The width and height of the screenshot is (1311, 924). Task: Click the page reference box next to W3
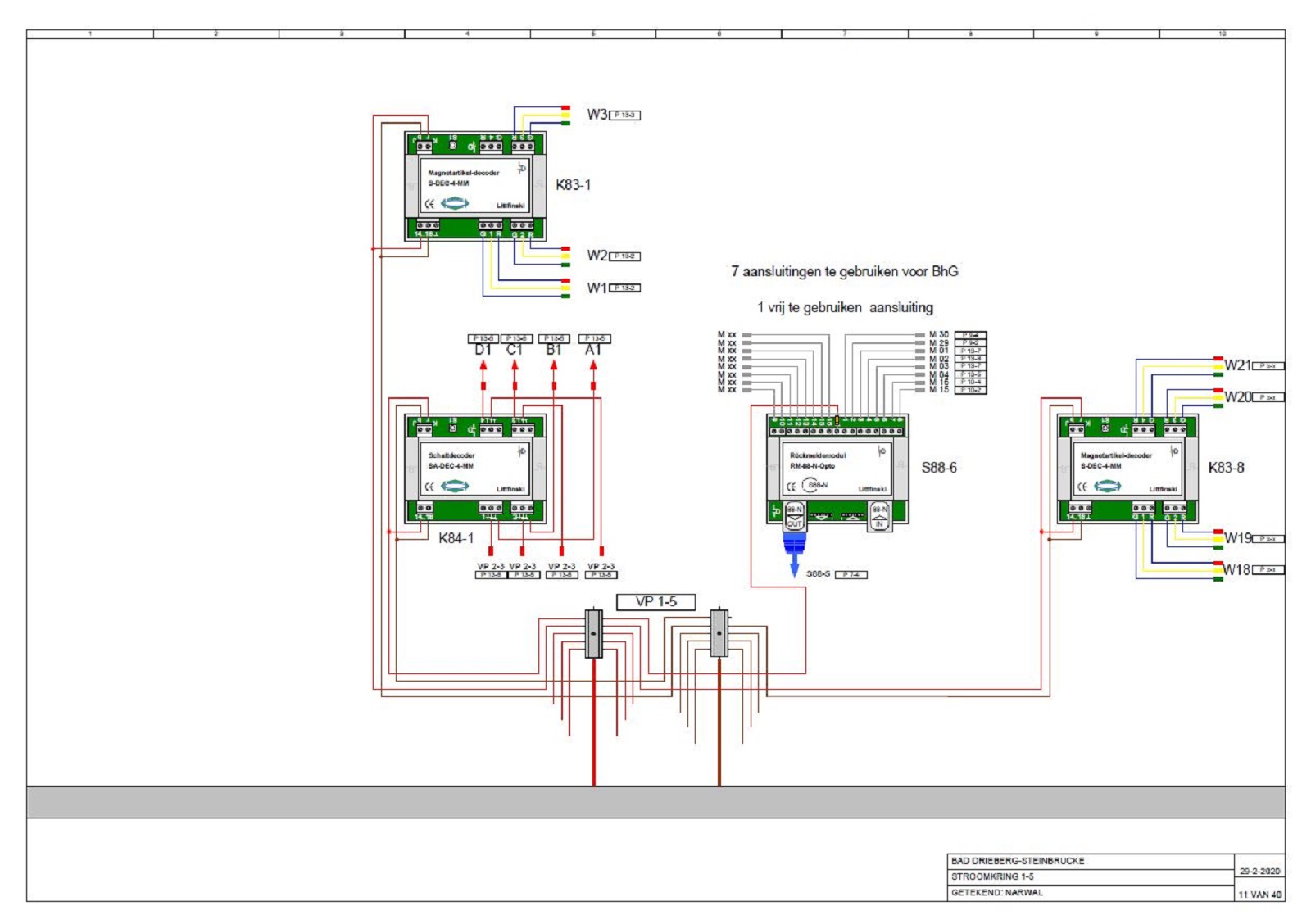(x=624, y=115)
